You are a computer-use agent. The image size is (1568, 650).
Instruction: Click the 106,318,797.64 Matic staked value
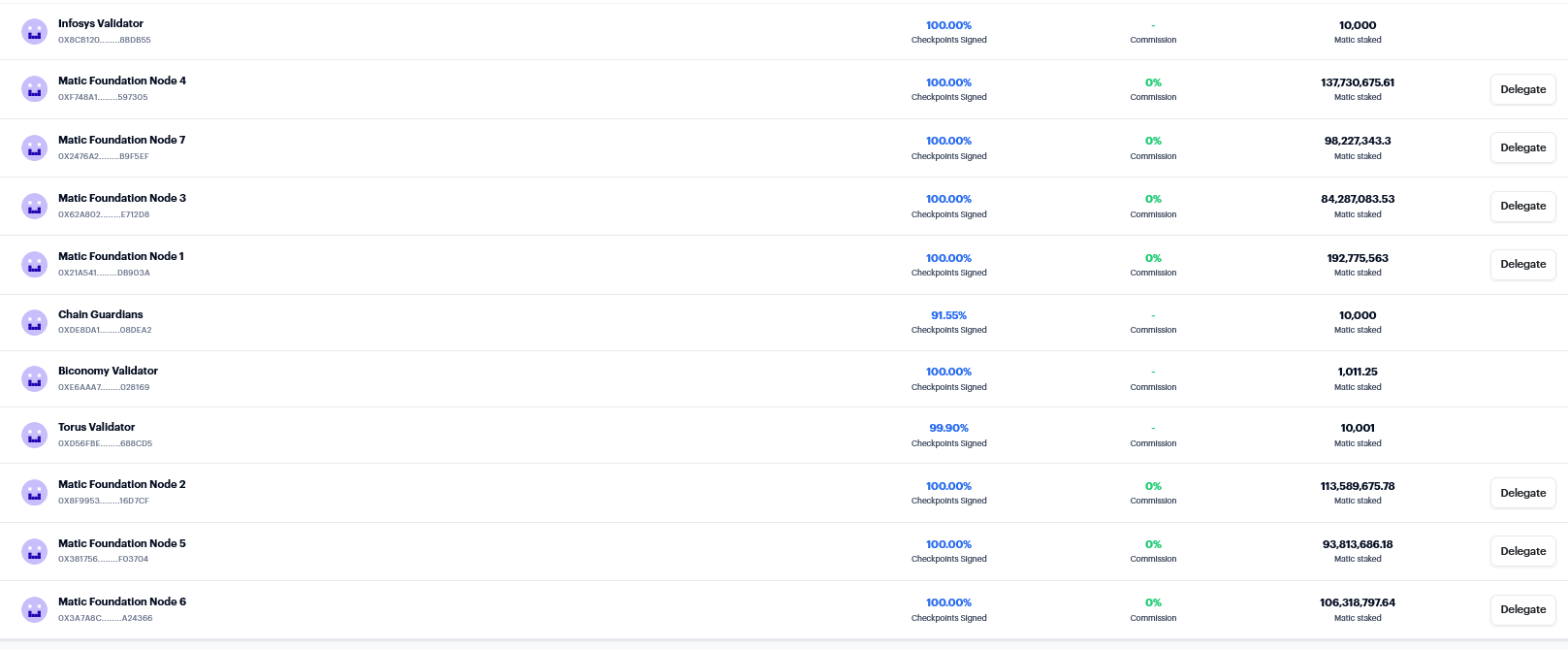tap(1358, 602)
